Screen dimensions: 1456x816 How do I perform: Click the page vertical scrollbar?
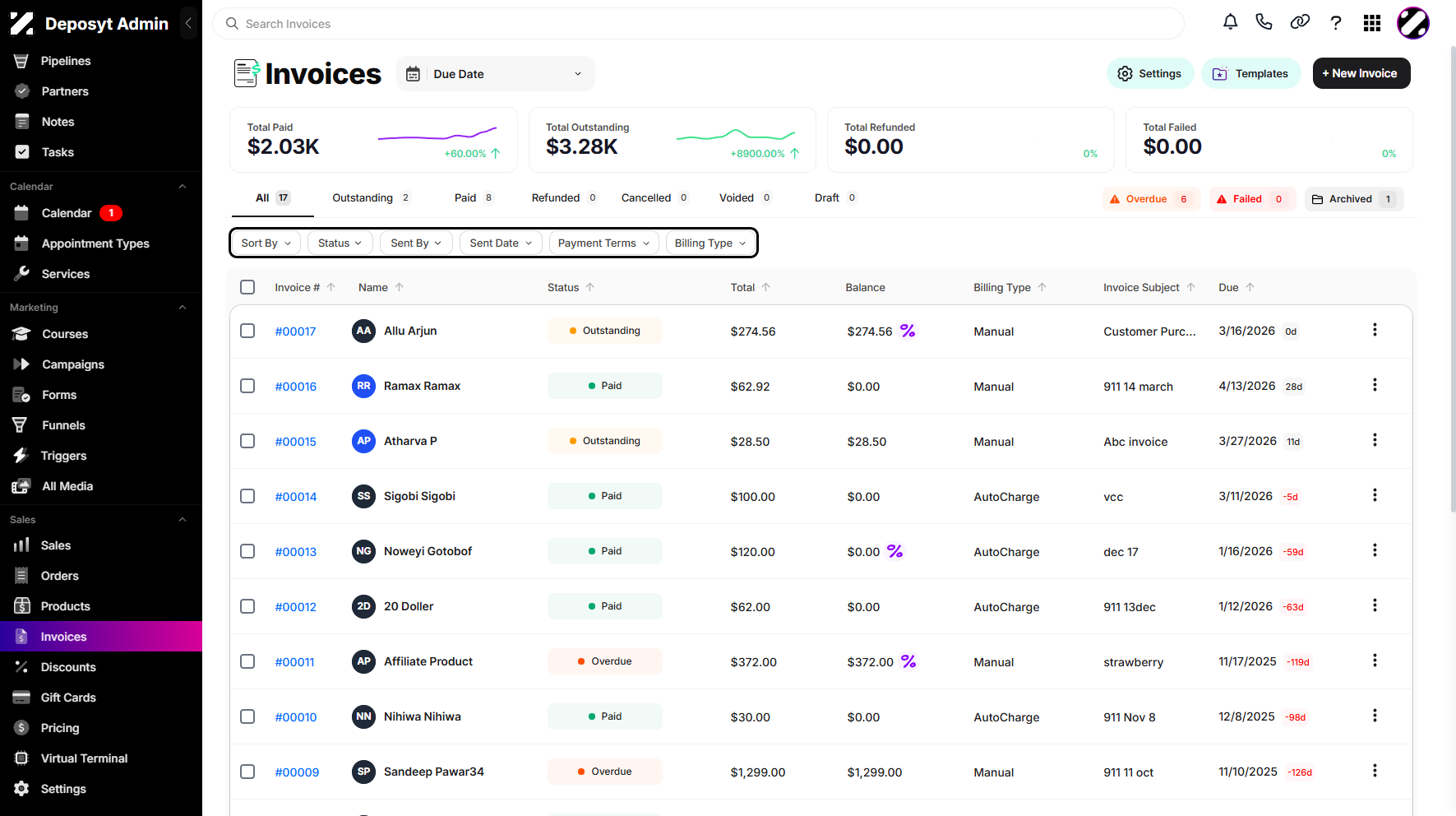[1453, 280]
